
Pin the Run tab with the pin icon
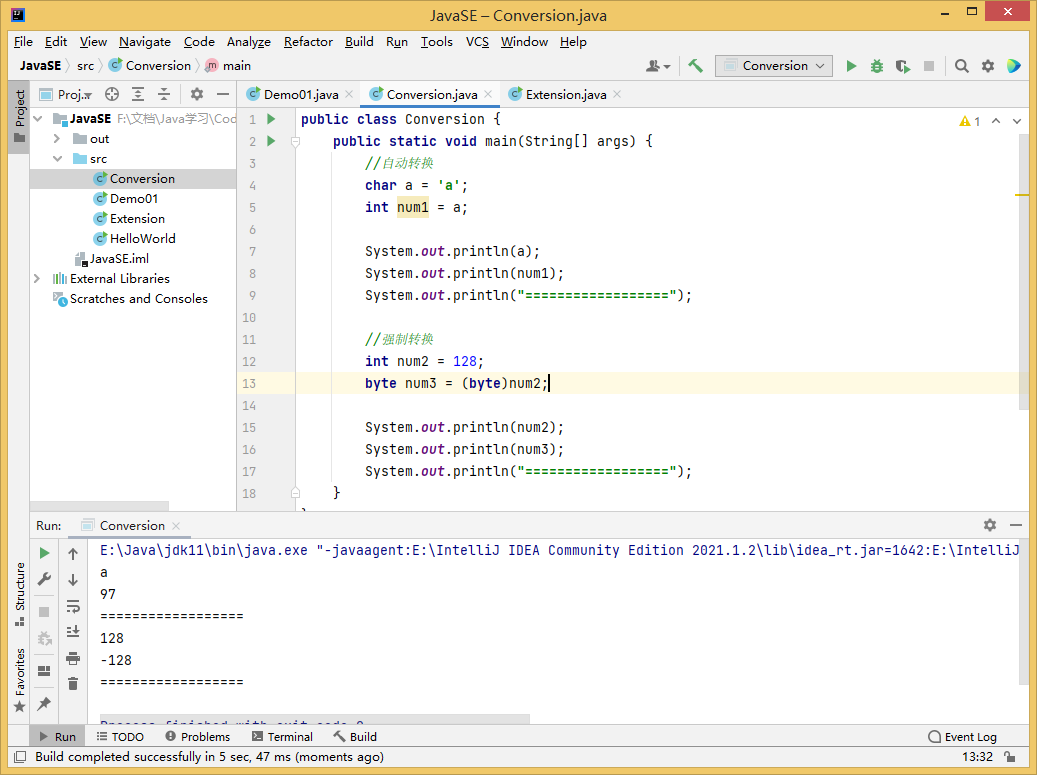pyautogui.click(x=44, y=704)
